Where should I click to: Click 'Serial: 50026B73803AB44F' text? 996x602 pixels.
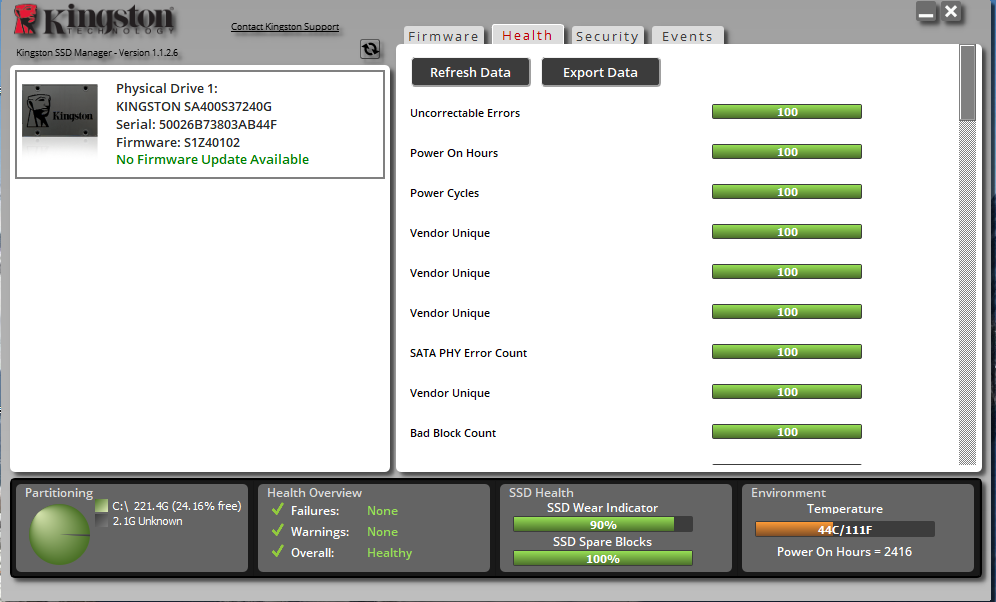point(196,124)
